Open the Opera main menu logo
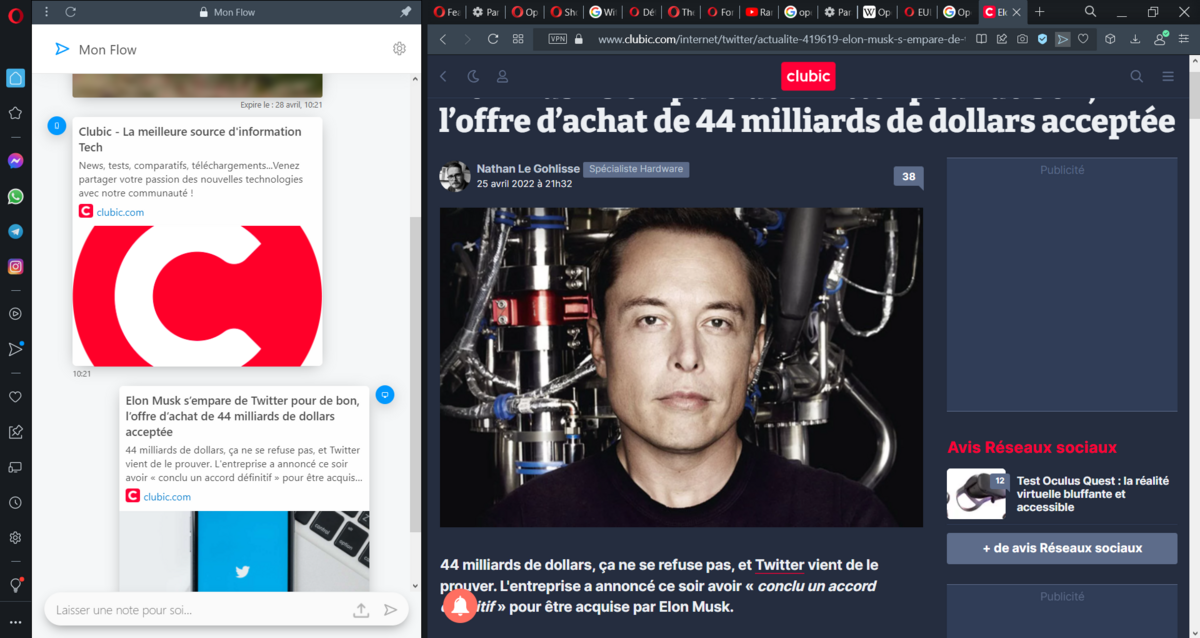This screenshot has height=638, width=1200. click(15, 16)
